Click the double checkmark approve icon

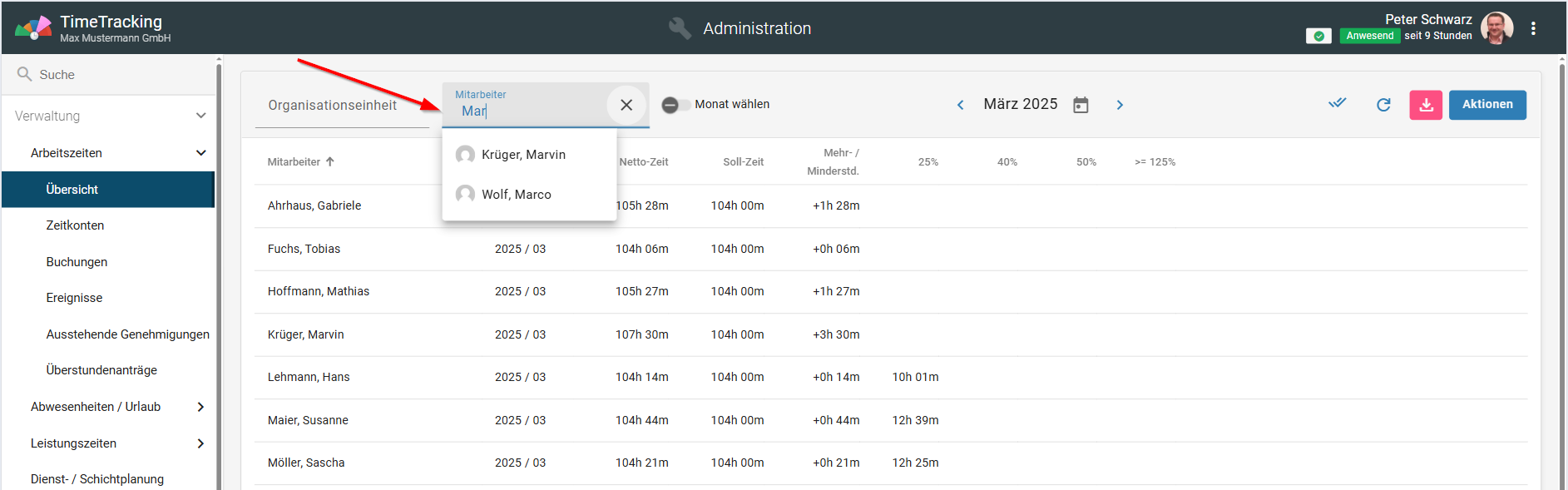click(x=1337, y=104)
